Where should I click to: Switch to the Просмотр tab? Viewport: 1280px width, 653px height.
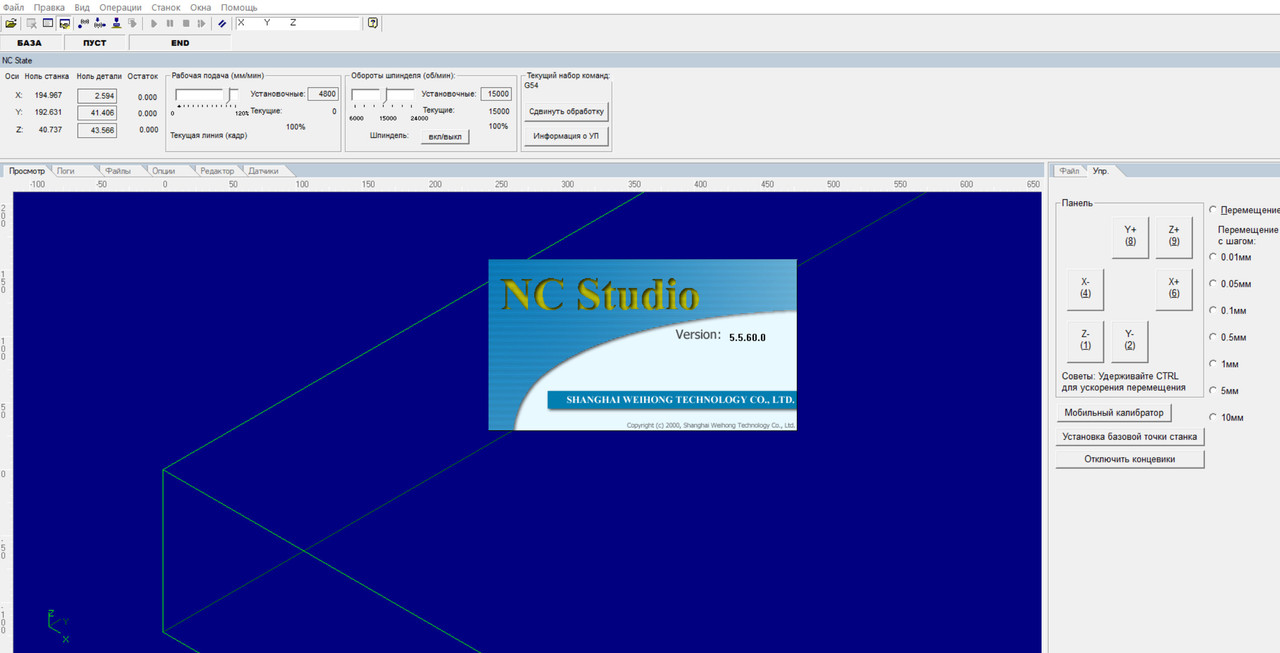(27, 171)
